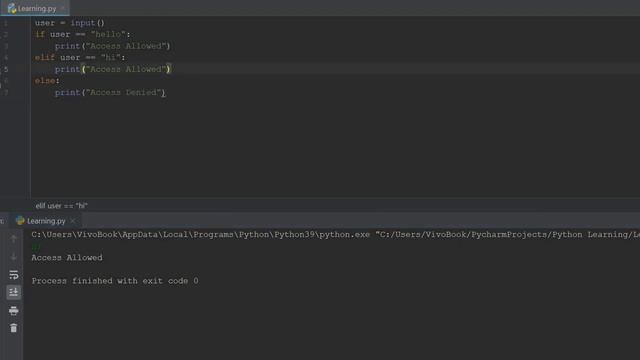
Task: Click line number 5 in the gutter
Action: (x=6, y=69)
